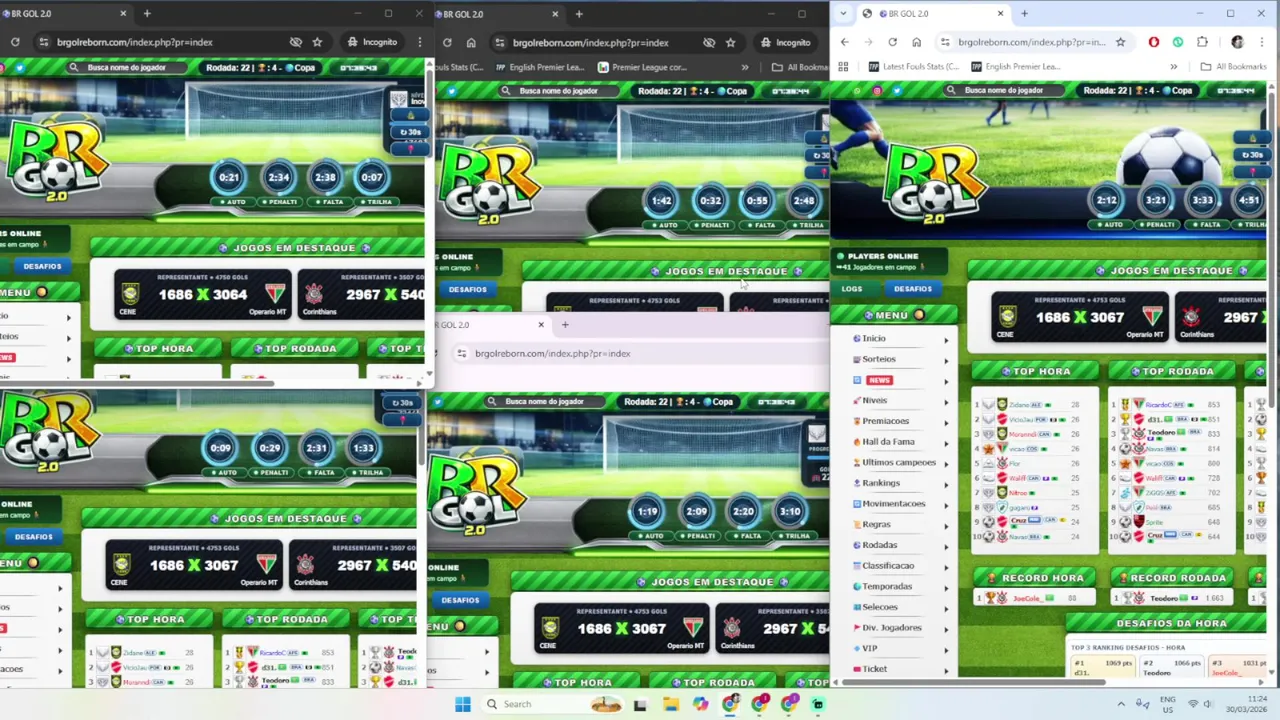Click the red Opera-style extension icon
Screen dimensions: 1280x720
tap(1154, 42)
